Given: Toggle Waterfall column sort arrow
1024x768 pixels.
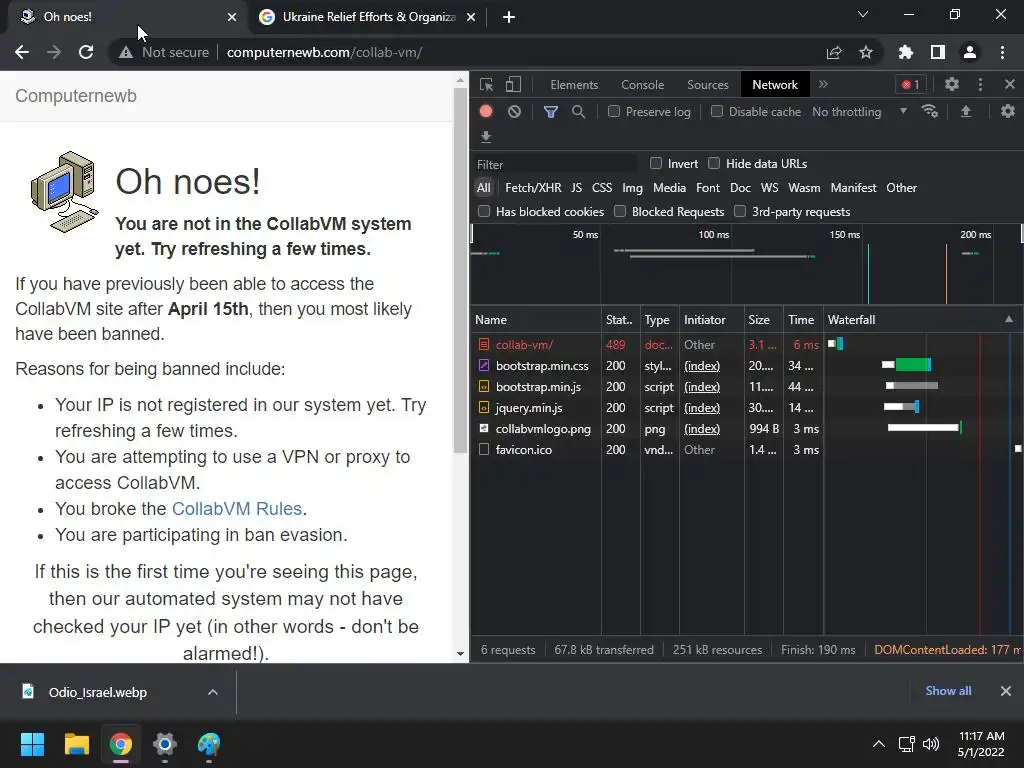Looking at the screenshot, I should coord(1009,319).
